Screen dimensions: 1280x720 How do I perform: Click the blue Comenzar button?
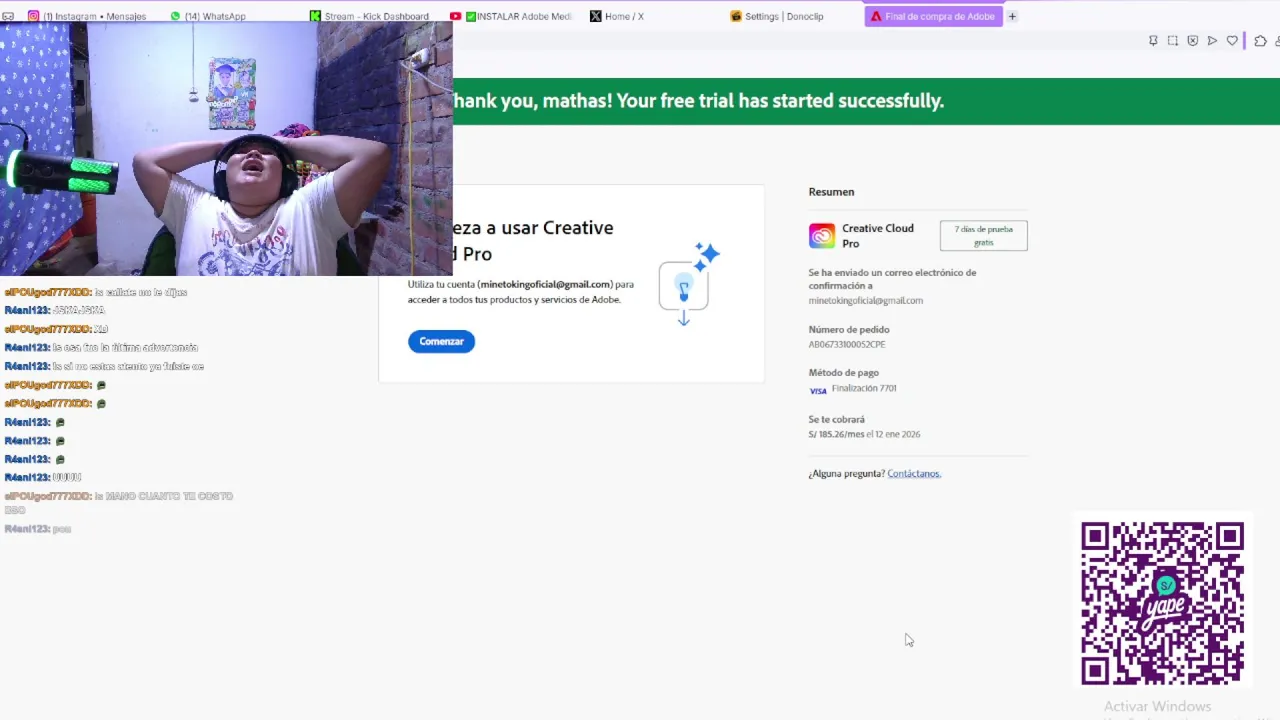coord(441,341)
